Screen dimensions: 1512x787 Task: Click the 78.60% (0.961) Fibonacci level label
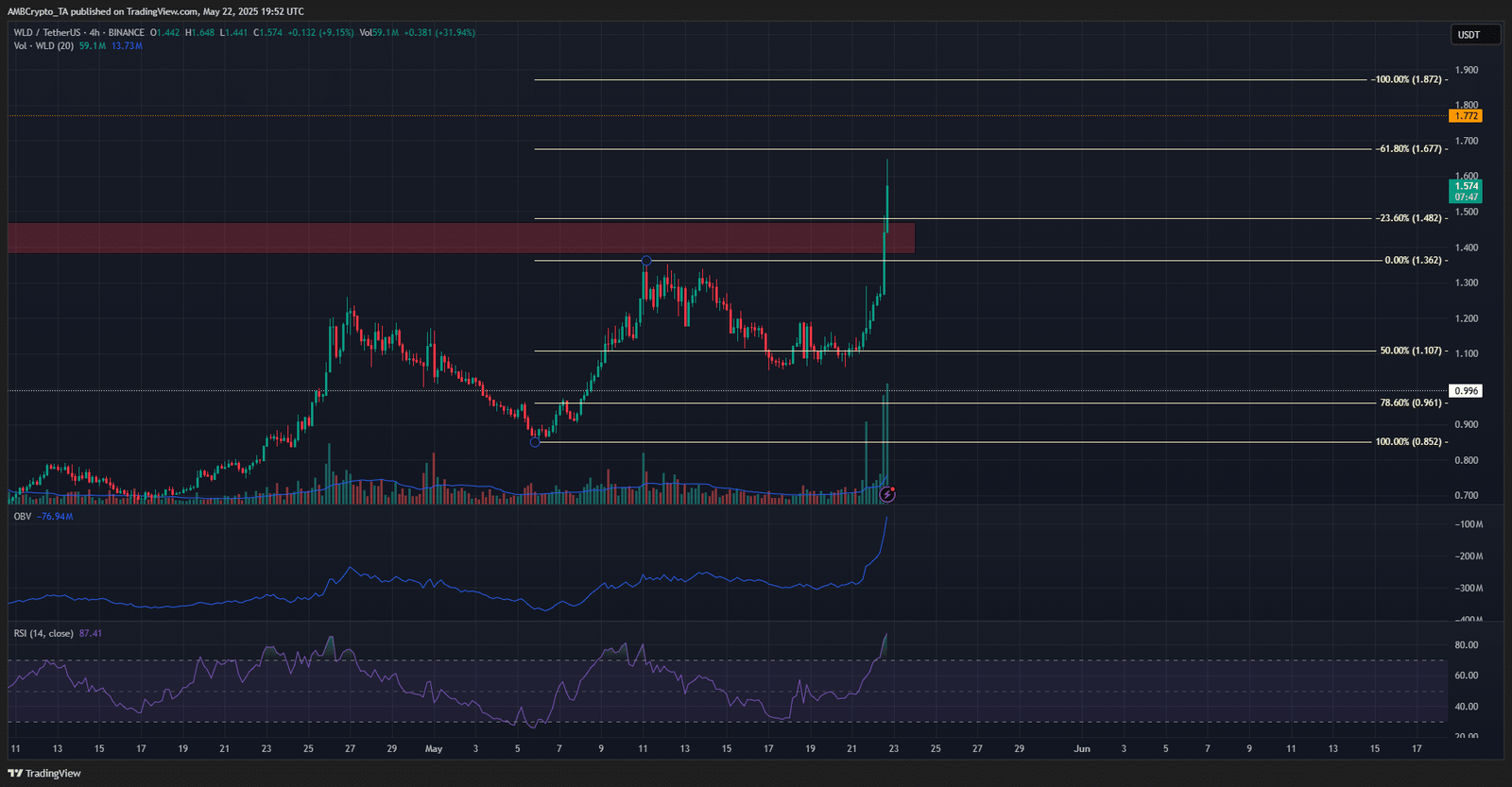click(x=1411, y=403)
